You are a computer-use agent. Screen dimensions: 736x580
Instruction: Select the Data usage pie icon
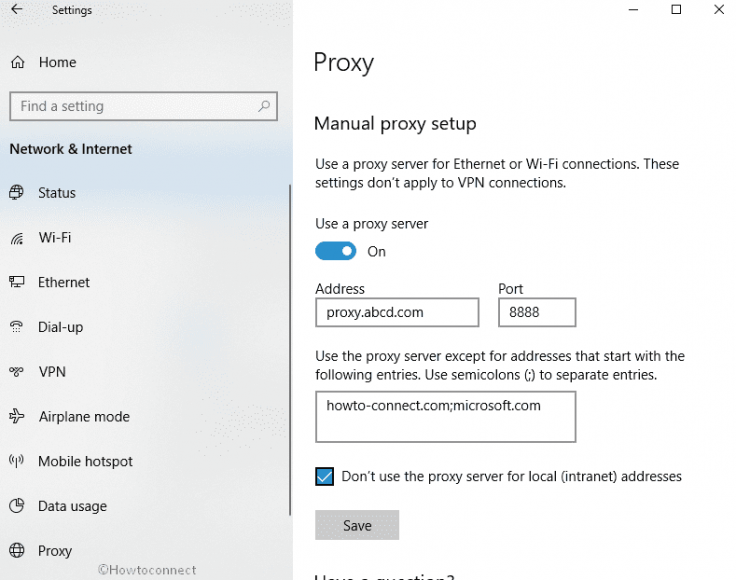[x=16, y=506]
